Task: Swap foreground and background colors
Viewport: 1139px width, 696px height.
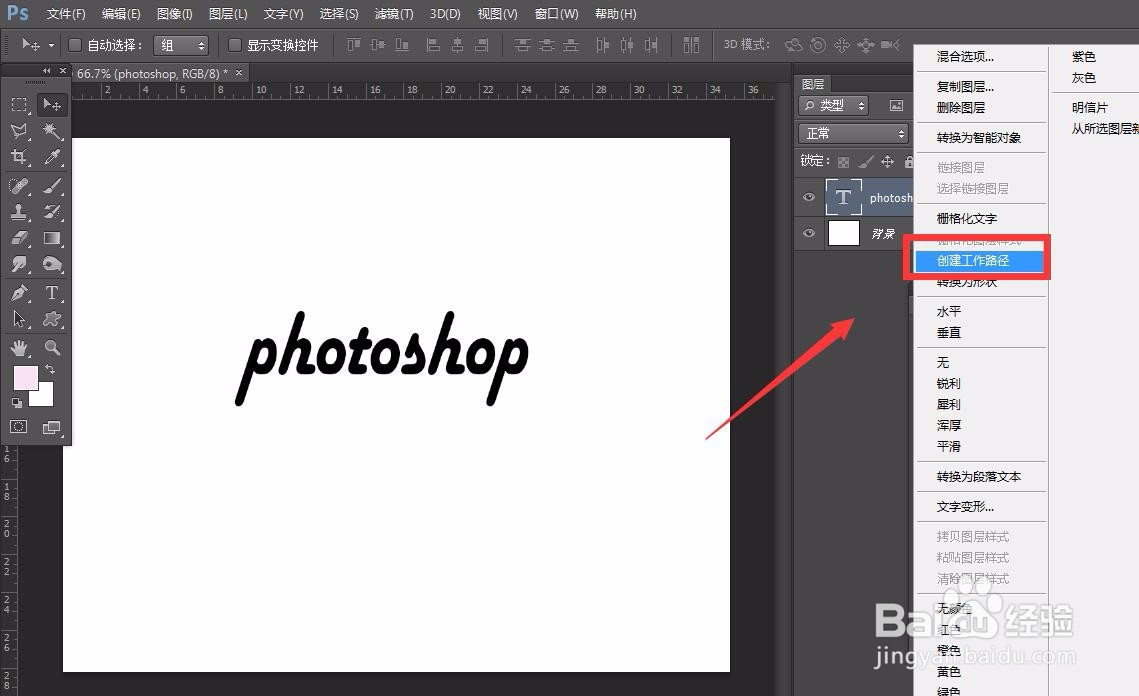Action: tap(50, 370)
